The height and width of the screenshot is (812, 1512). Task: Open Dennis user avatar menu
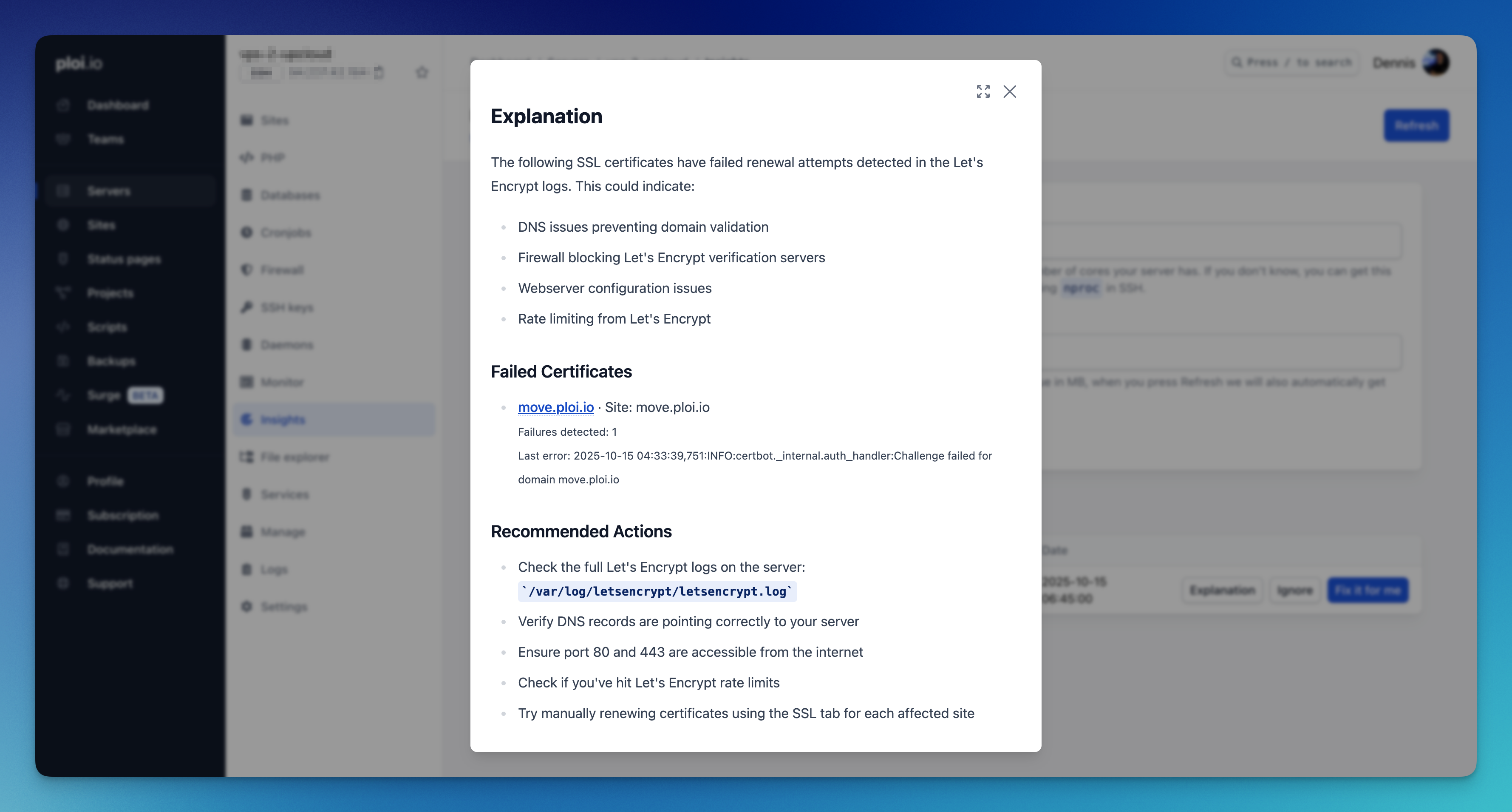[1436, 62]
